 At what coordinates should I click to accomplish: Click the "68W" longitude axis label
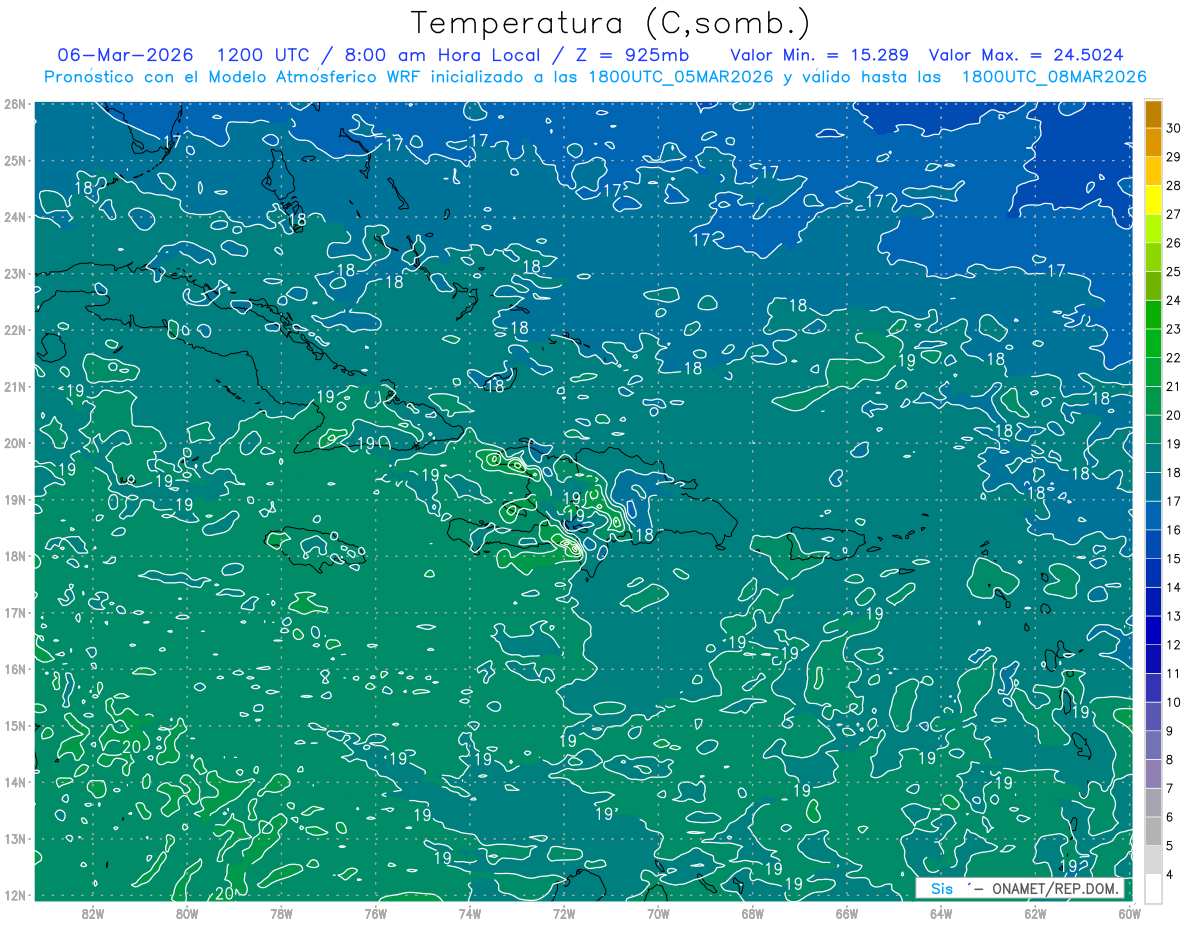coord(752,913)
